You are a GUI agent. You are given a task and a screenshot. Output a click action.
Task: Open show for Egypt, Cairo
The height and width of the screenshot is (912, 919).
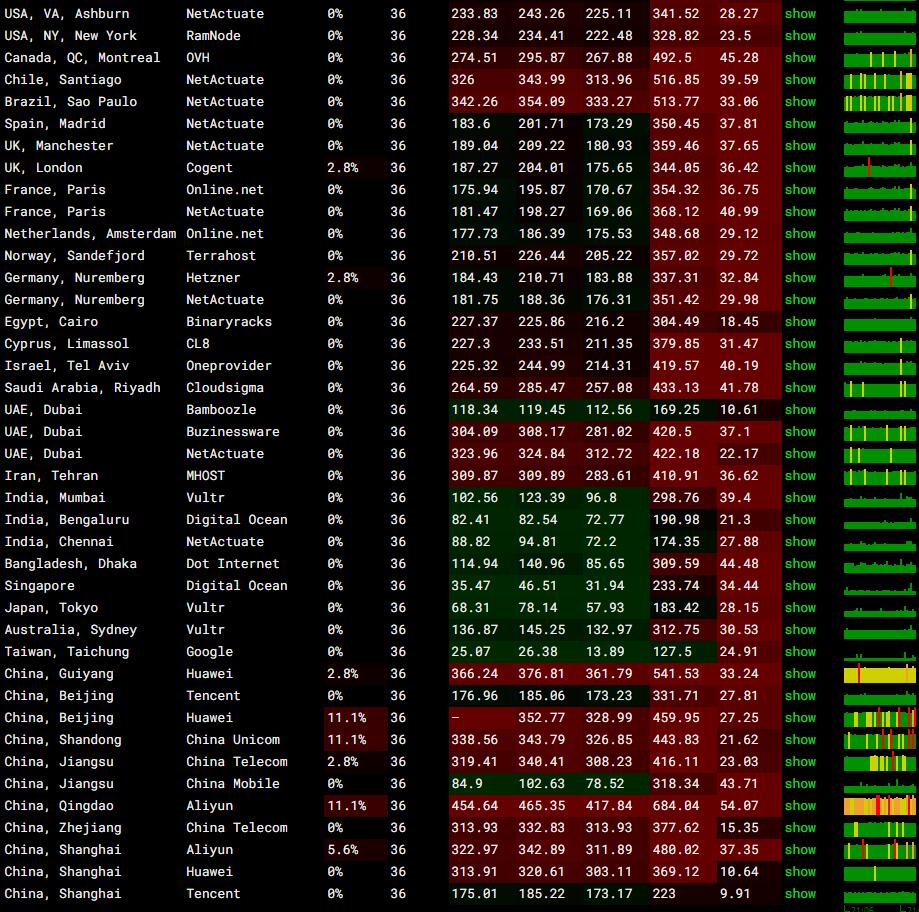point(800,321)
